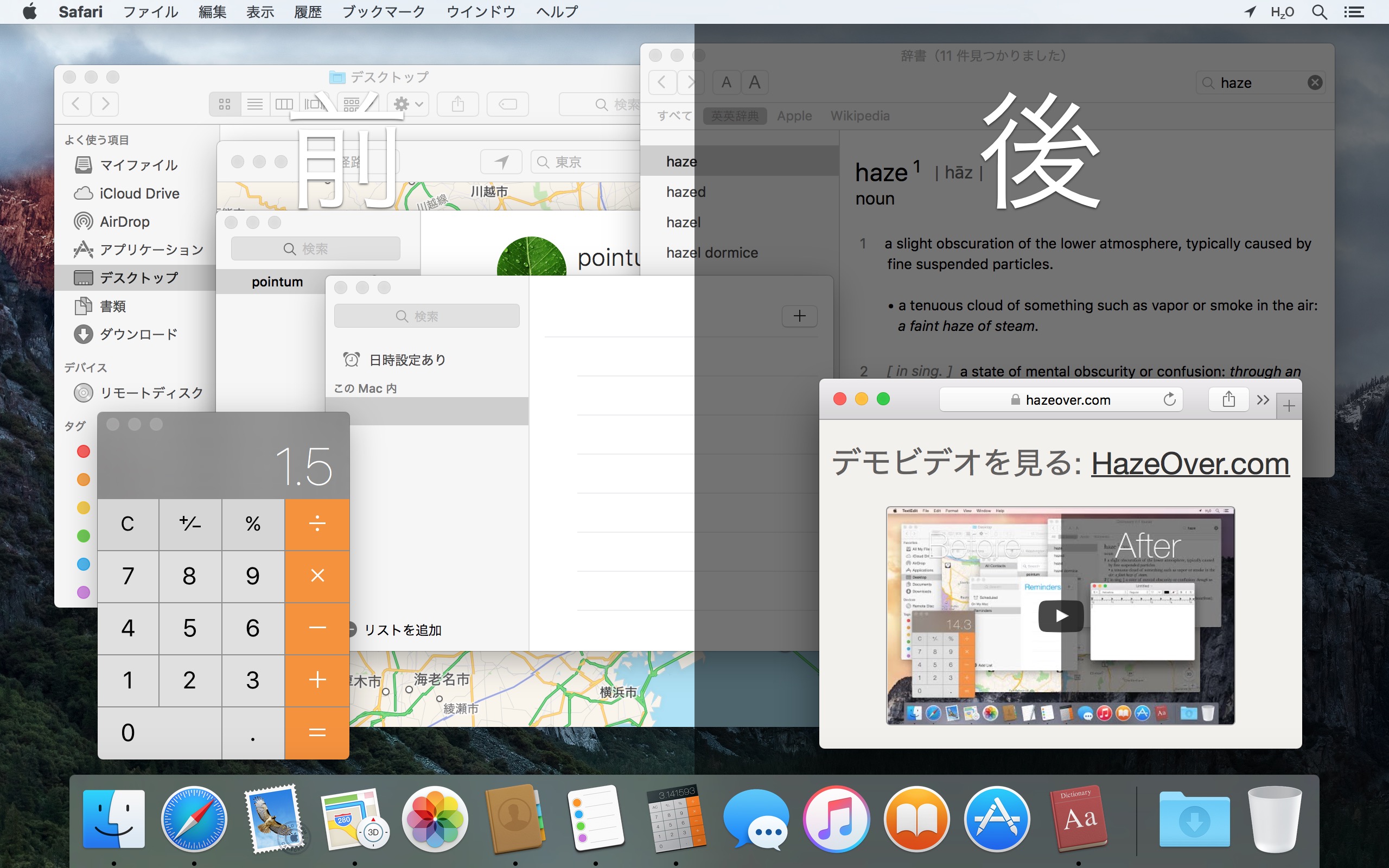Image resolution: width=1389 pixels, height=868 pixels.
Task: Show hidden Safari toolbar items chevron
Action: pyautogui.click(x=1262, y=400)
